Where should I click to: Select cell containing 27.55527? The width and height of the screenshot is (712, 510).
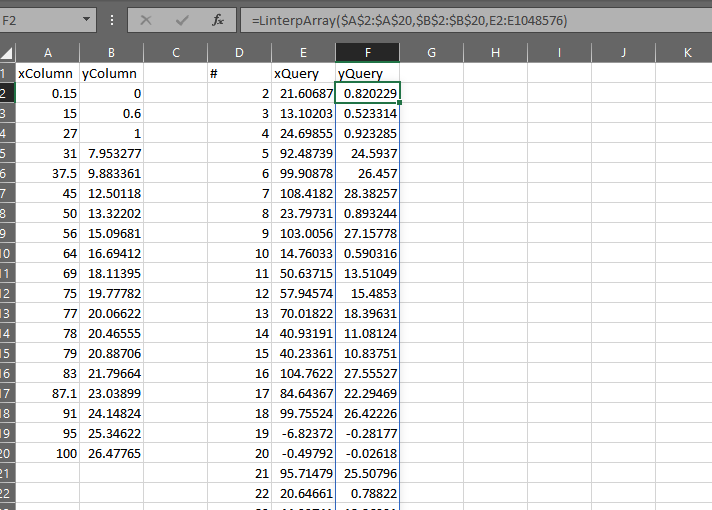pyautogui.click(x=367, y=373)
